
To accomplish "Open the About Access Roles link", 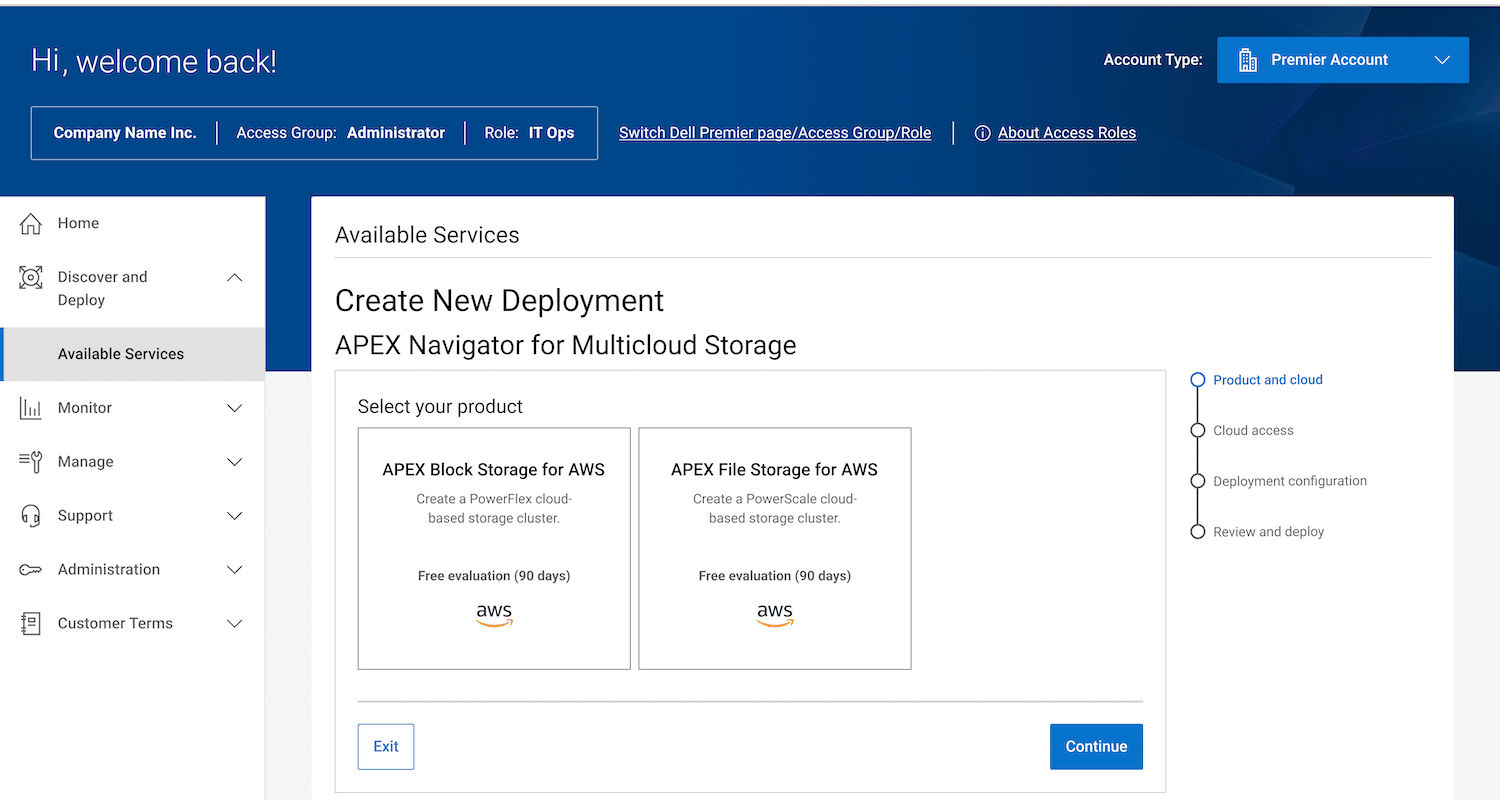I will 1067,133.
